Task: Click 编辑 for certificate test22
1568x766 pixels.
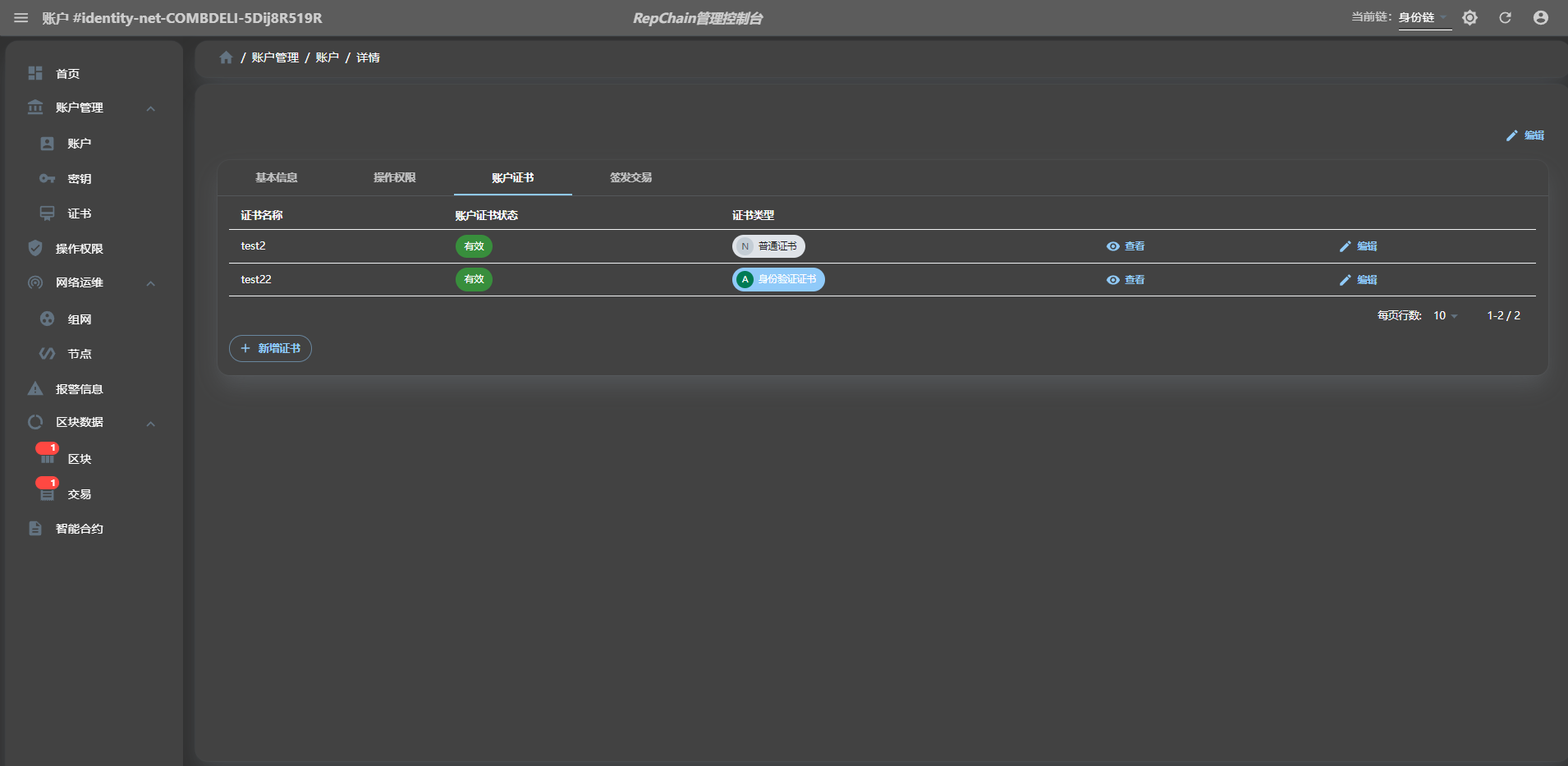Action: point(1359,280)
